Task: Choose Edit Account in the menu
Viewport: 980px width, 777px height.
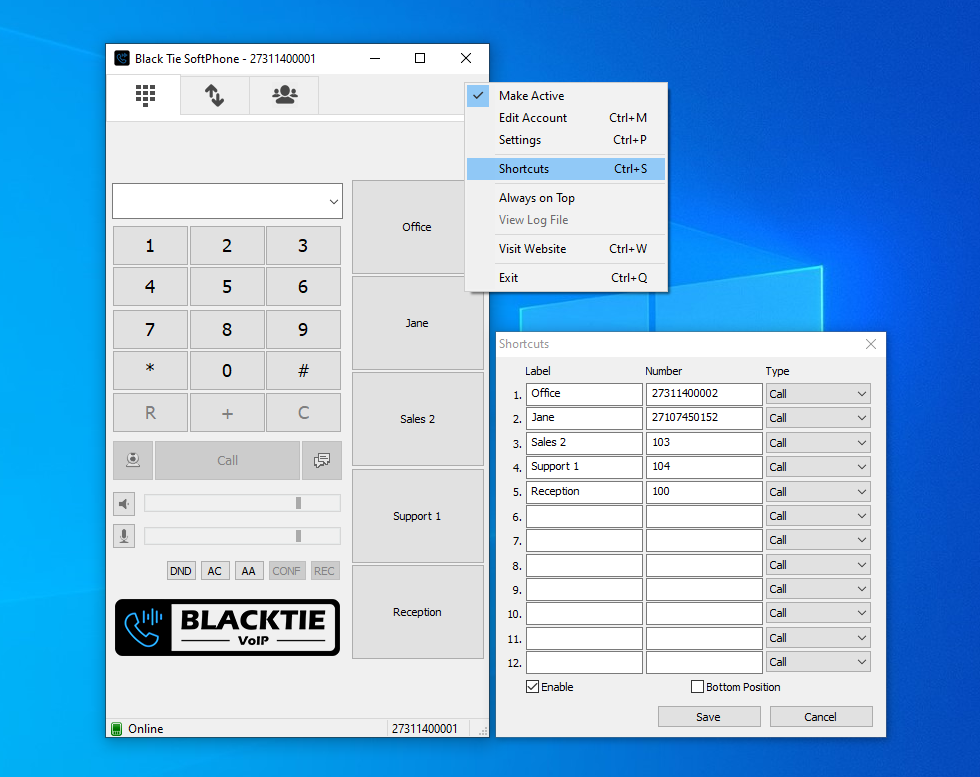Action: point(533,118)
